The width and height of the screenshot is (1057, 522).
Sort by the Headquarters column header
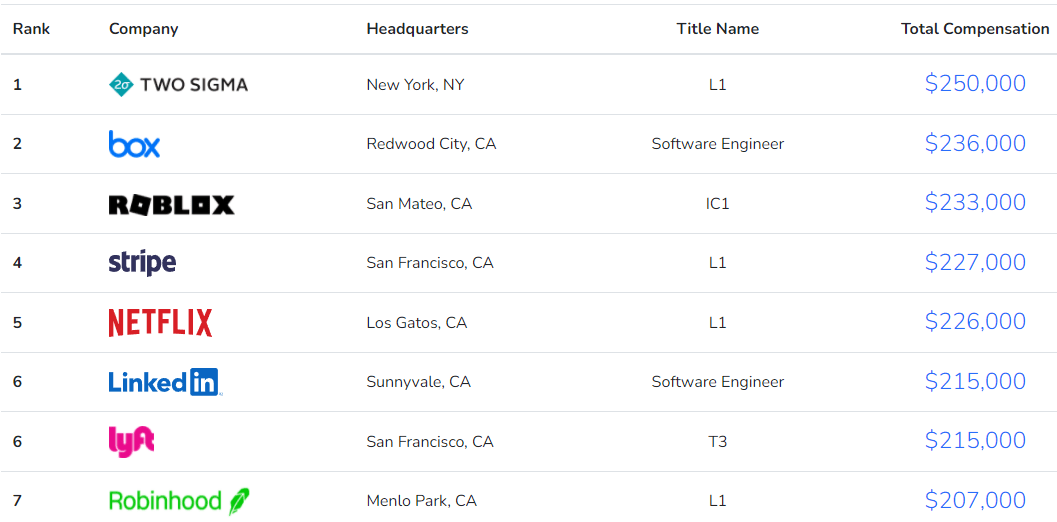click(417, 29)
